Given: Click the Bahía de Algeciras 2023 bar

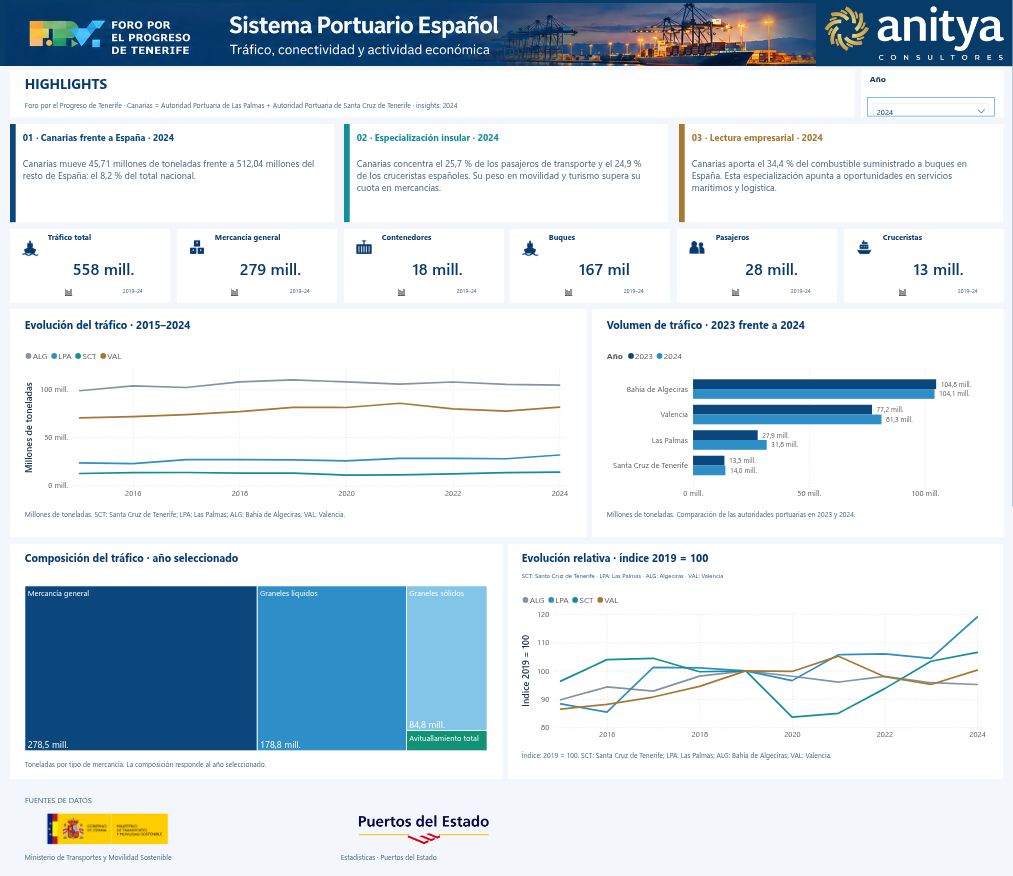Looking at the screenshot, I should [814, 384].
